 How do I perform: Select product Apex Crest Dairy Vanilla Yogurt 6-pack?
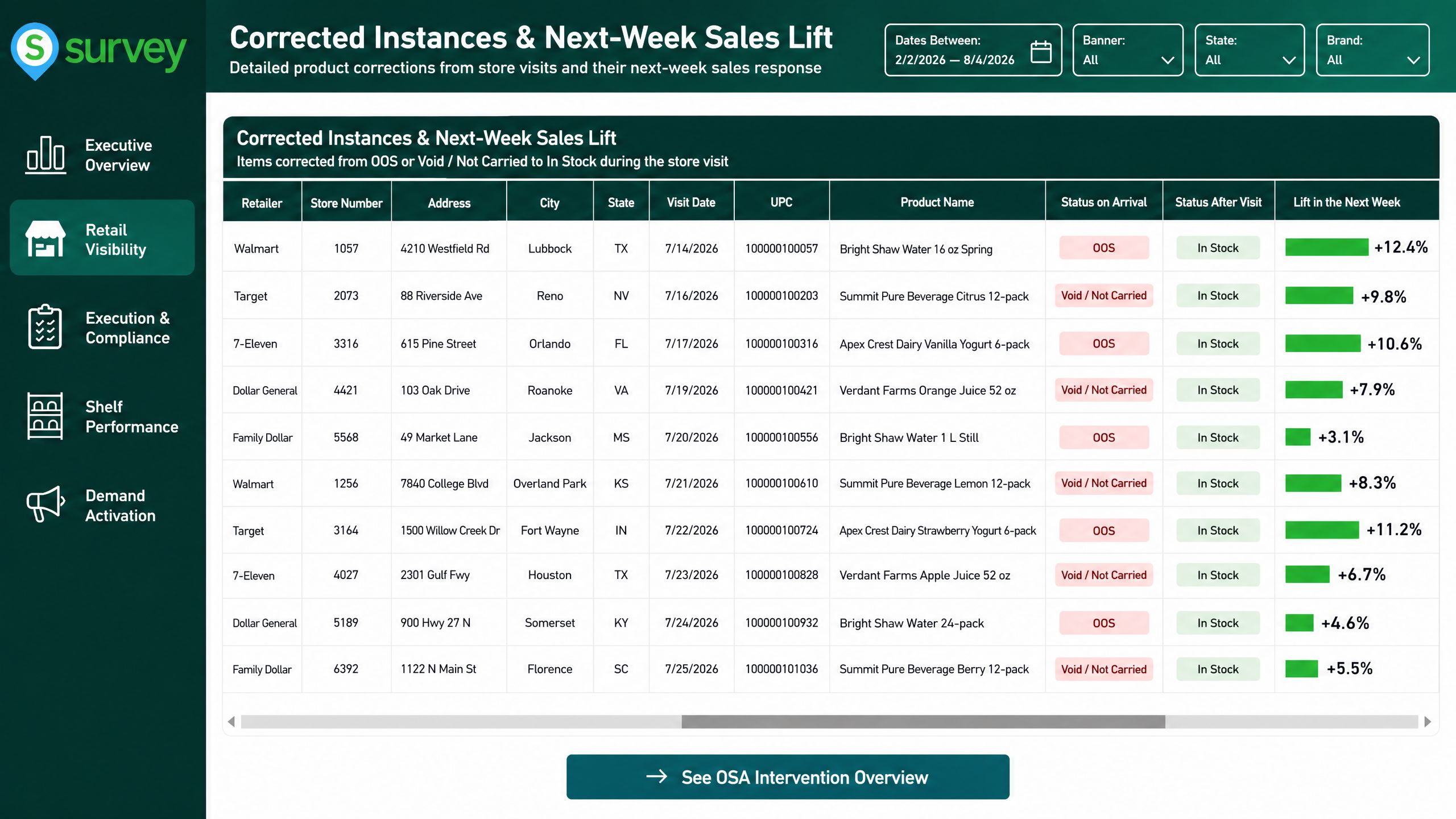934,344
